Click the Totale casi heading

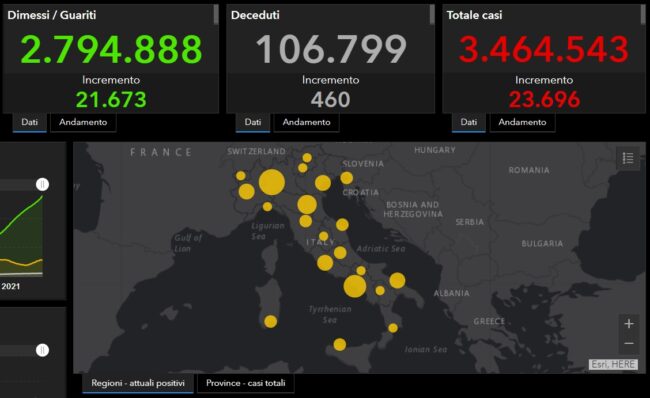point(474,15)
